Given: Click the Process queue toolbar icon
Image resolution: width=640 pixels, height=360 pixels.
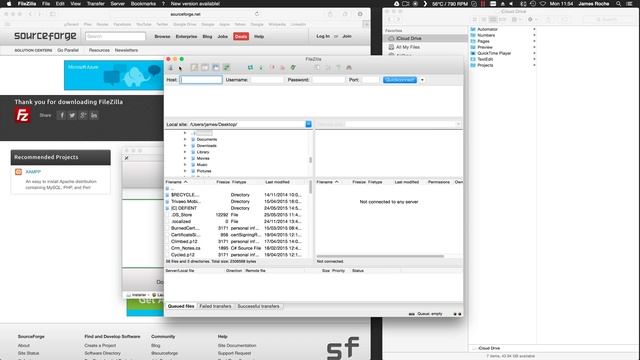Looking at the screenshot, I should pos(261,68).
